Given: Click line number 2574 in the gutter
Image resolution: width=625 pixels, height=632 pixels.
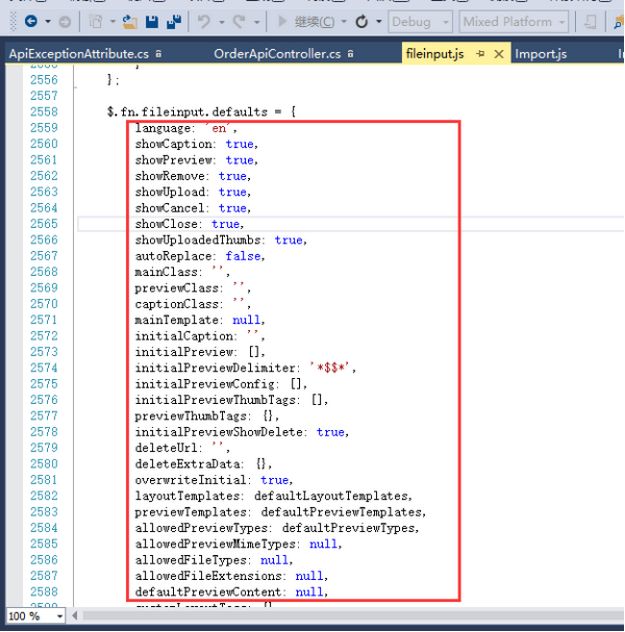Looking at the screenshot, I should (44, 368).
